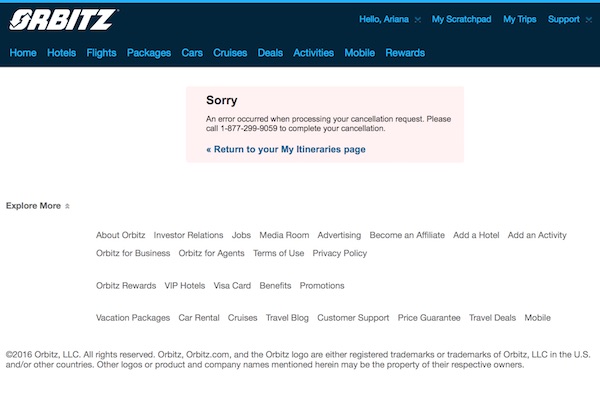Open the Terms of Use link

pyautogui.click(x=279, y=253)
